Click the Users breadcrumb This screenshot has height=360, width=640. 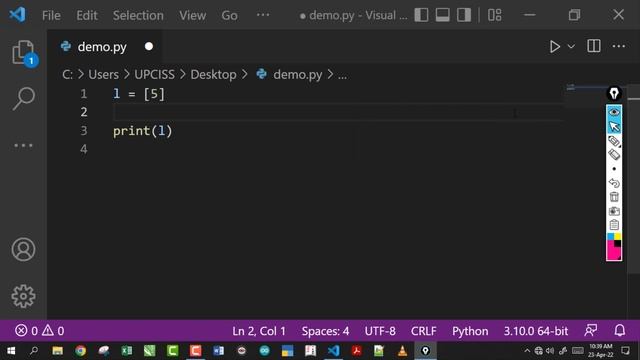point(103,75)
